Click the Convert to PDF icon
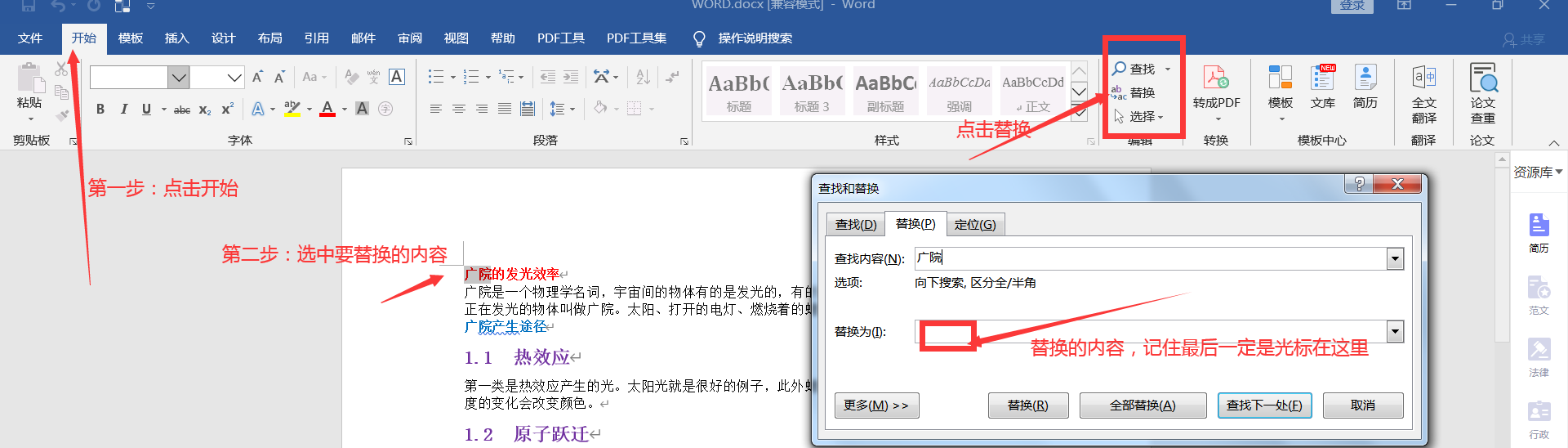Image resolution: width=1568 pixels, height=448 pixels. pyautogui.click(x=1216, y=78)
